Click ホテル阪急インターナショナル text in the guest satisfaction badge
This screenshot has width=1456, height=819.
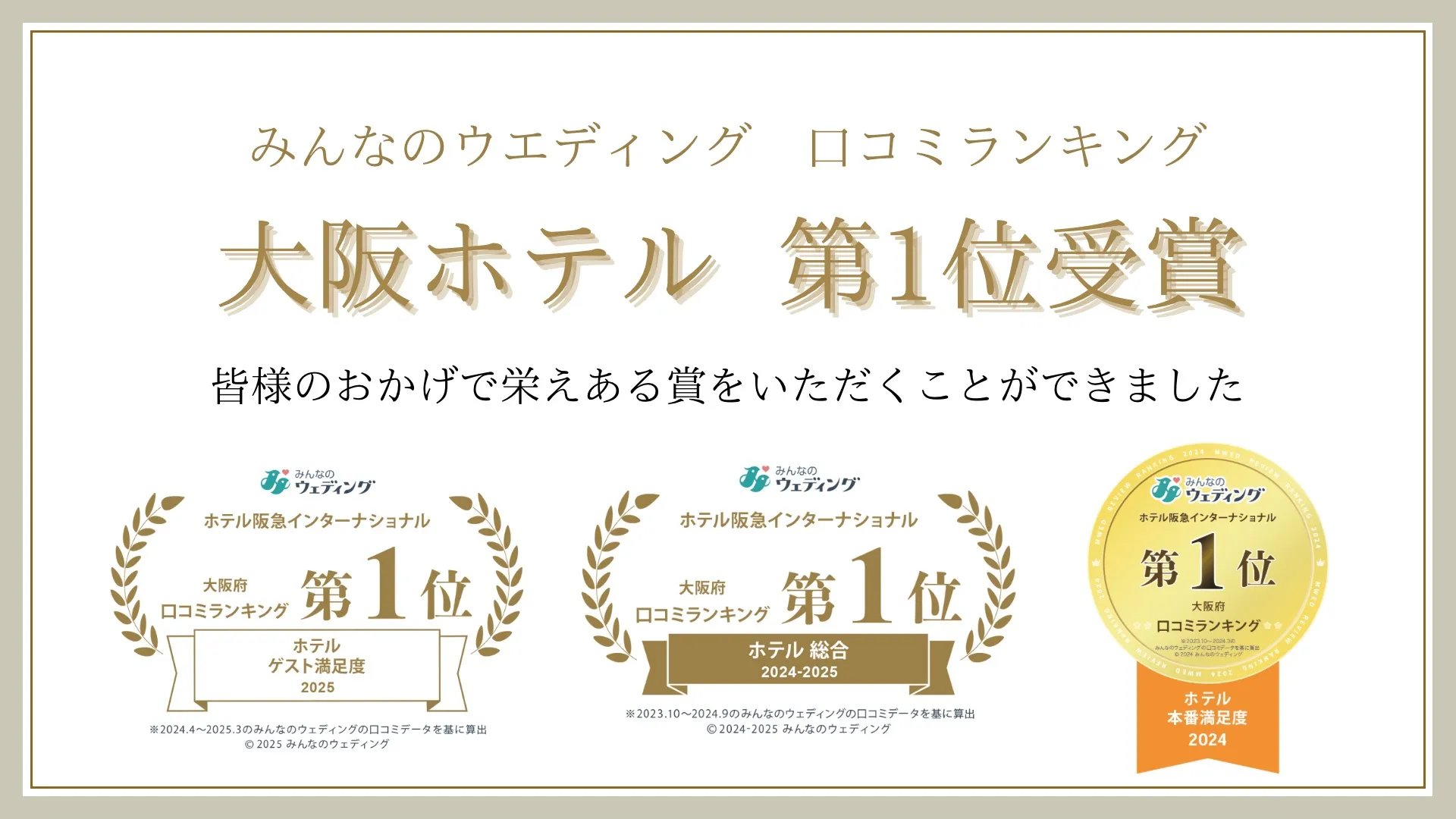click(x=317, y=521)
